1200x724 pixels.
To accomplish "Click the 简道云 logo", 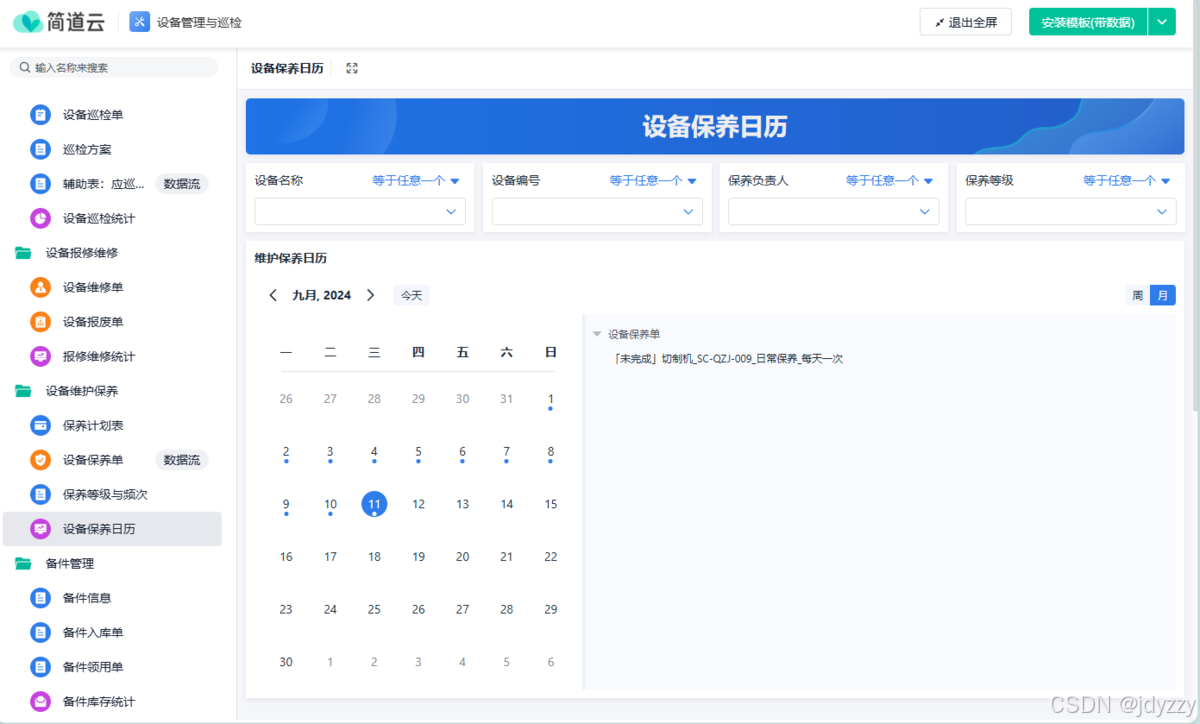I will tap(59, 21).
